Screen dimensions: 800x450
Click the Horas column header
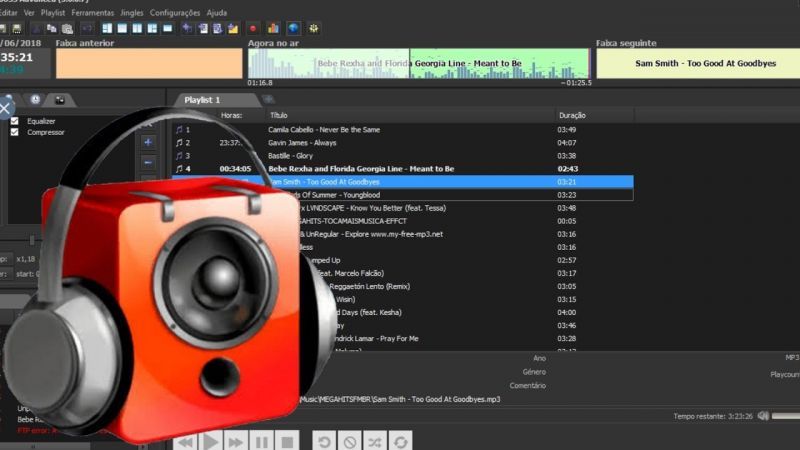[x=231, y=115]
